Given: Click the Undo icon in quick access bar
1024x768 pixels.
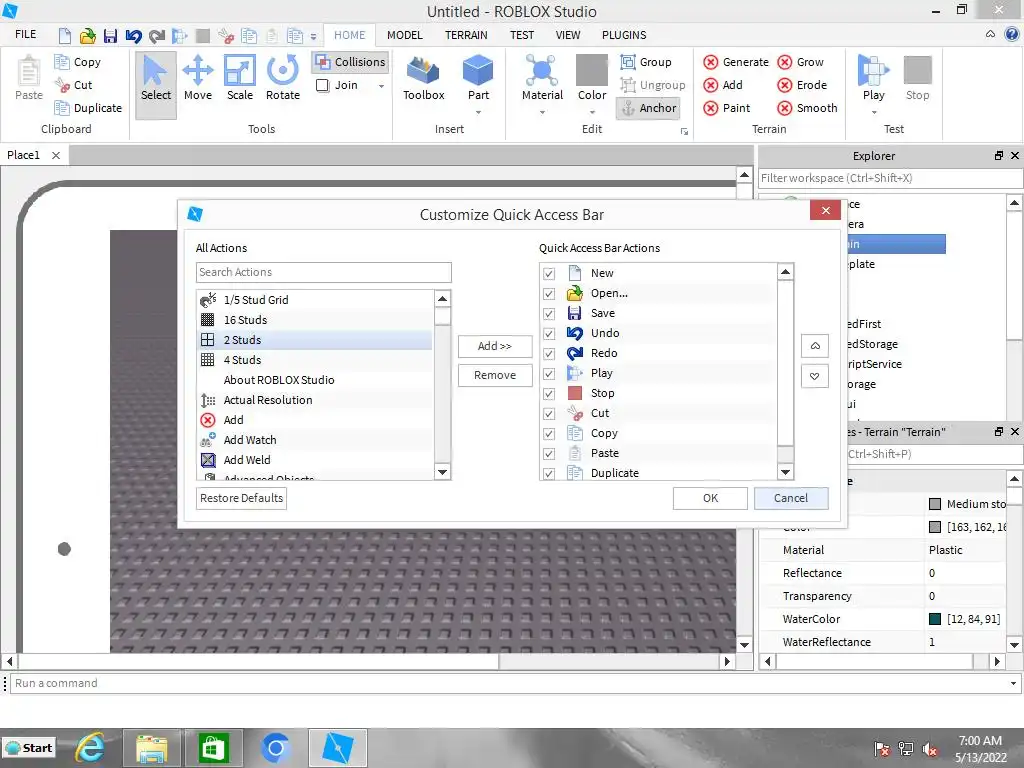Looking at the screenshot, I should [x=133, y=35].
